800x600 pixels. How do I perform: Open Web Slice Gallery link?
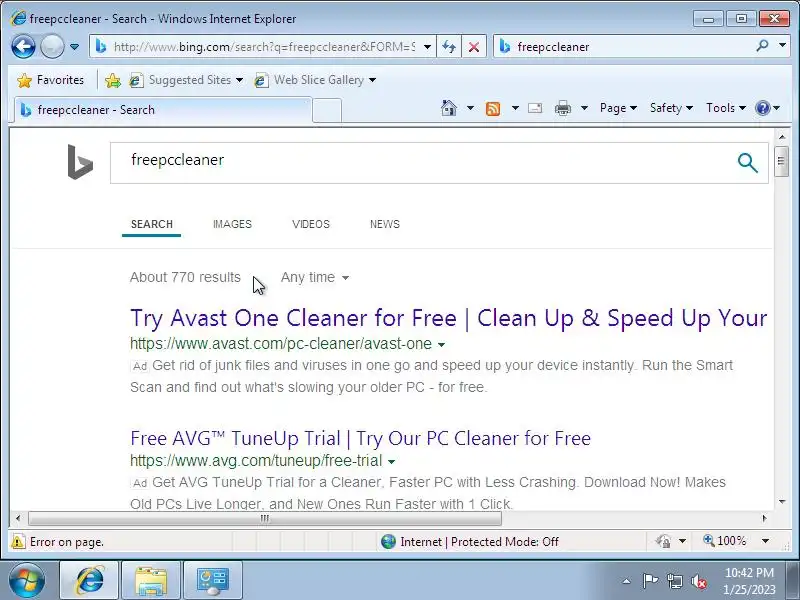[x=315, y=80]
